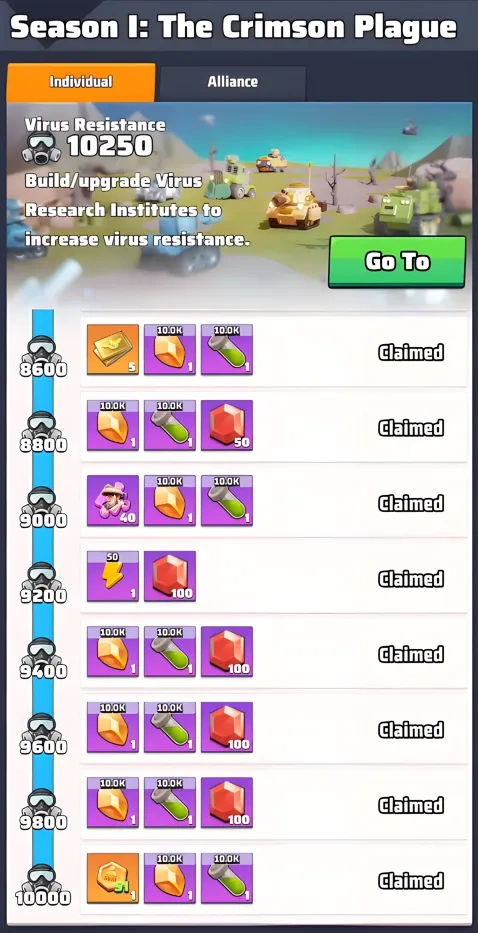Tap the Season I: The Crimson Plague title
The image size is (478, 933).
point(234,27)
